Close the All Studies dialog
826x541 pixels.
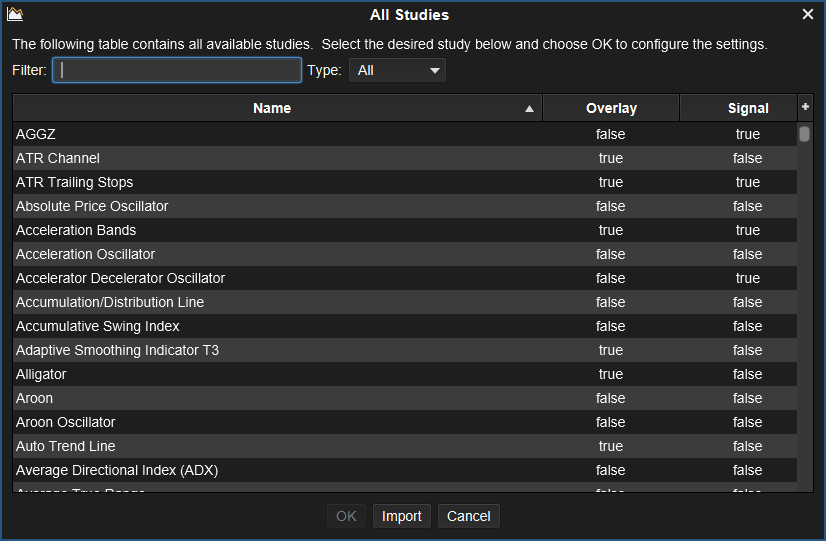click(808, 14)
